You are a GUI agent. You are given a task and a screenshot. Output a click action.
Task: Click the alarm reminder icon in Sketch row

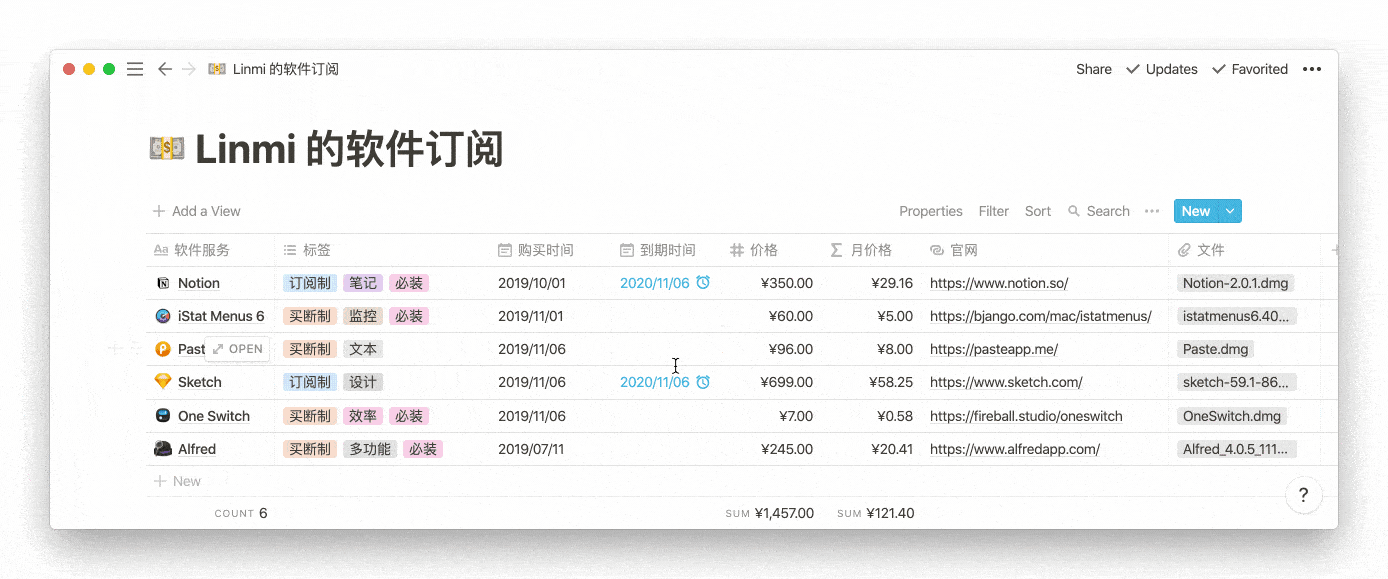703,382
